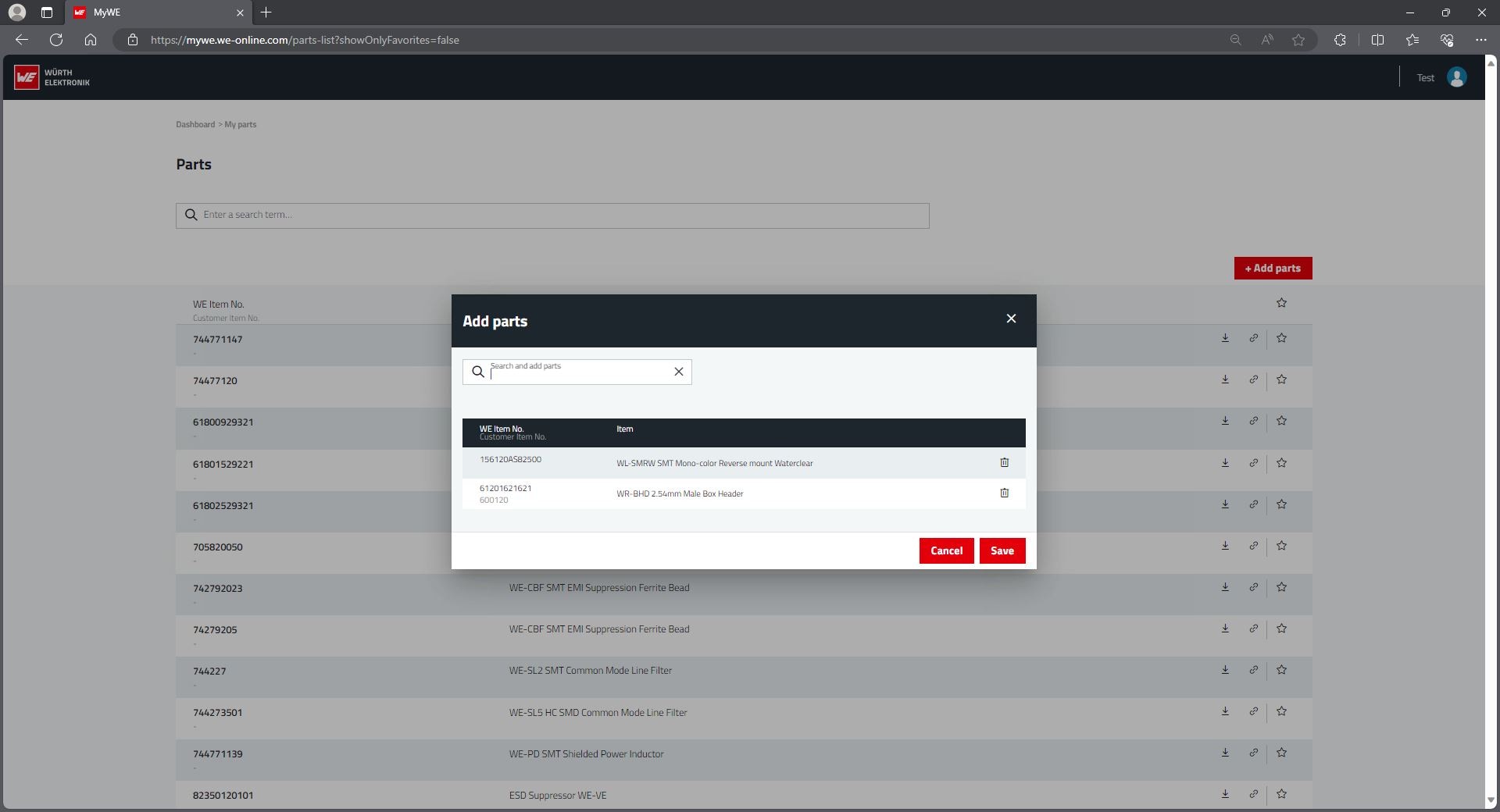Screen dimensions: 1500x812
Task: Focus the Search and add parts input
Action: [x=577, y=372]
